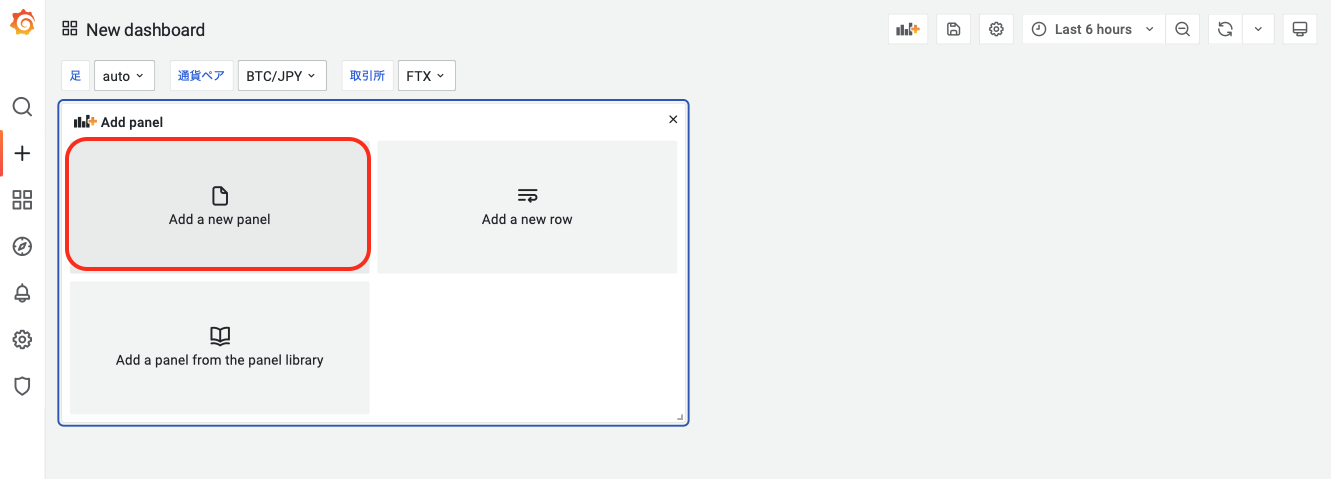Expand the refresh interval dropdown arrow

pos(1258,29)
